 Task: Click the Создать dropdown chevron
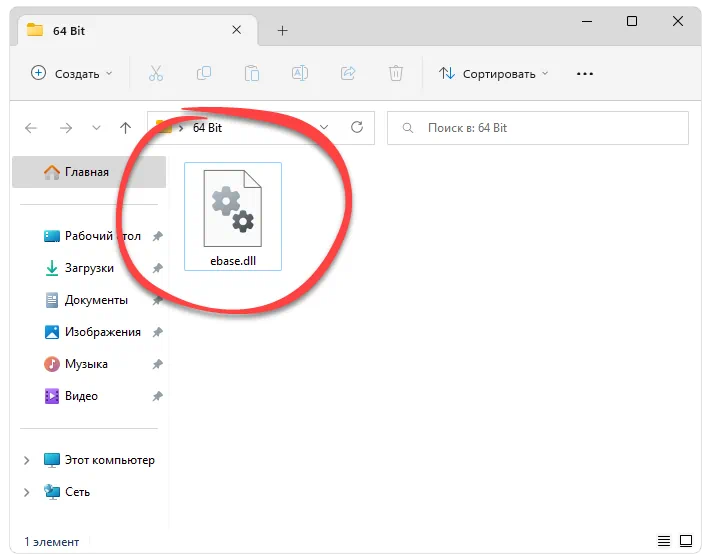point(109,73)
